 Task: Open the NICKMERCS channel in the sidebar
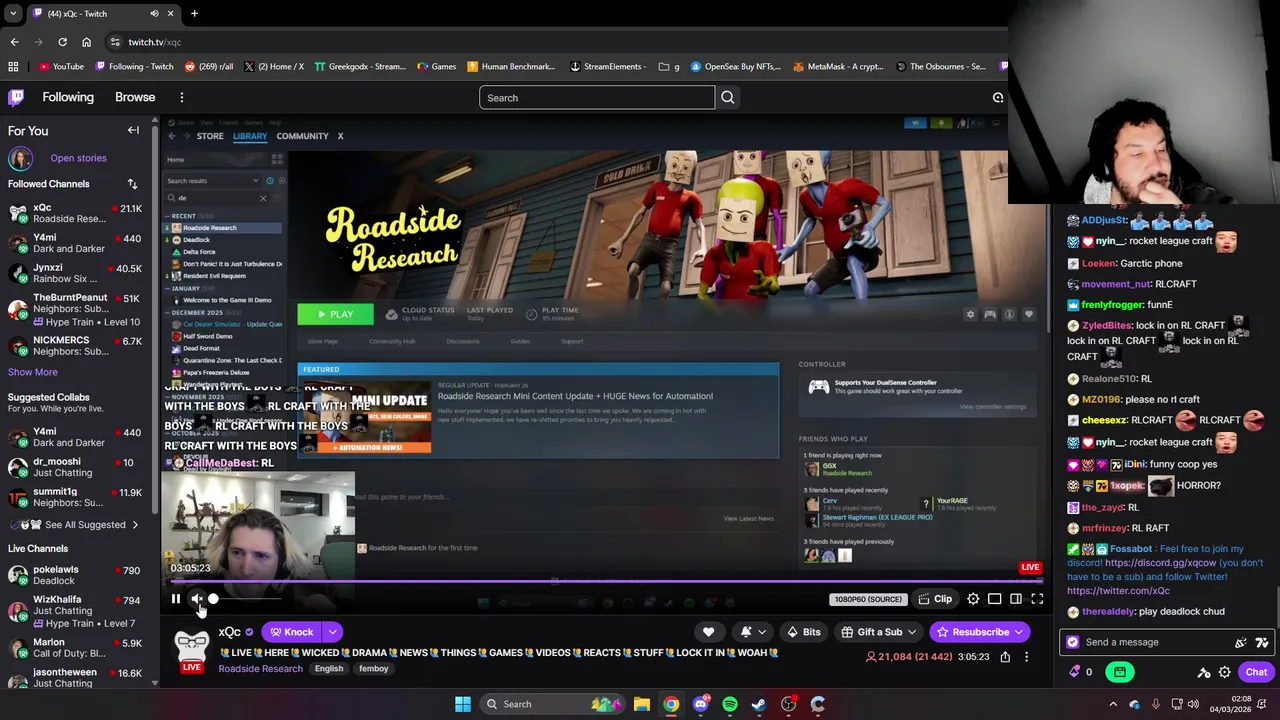coord(76,346)
